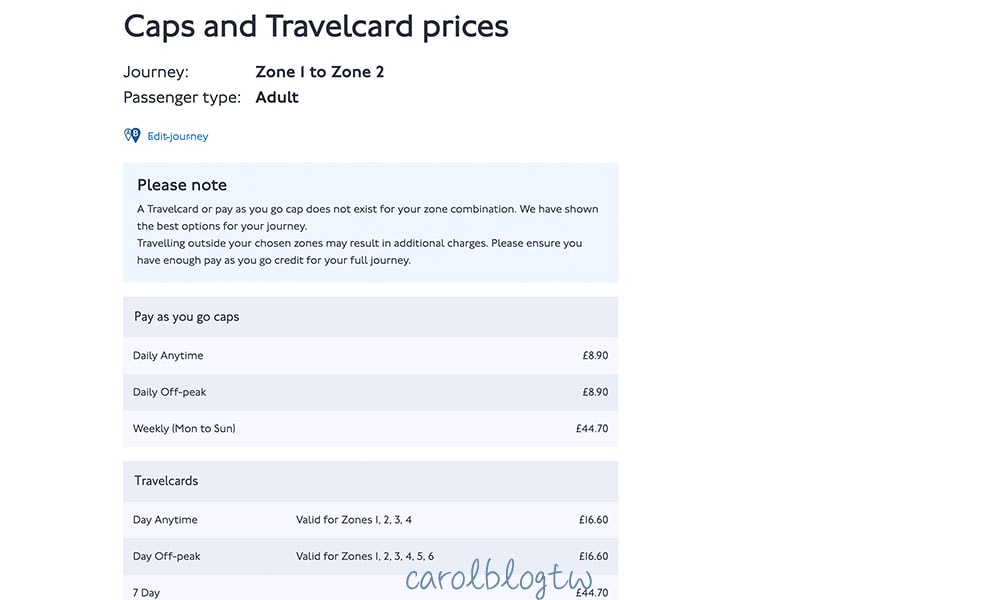The width and height of the screenshot is (1000, 600).
Task: Select the Day Off-peak travelcard row
Action: [371, 556]
